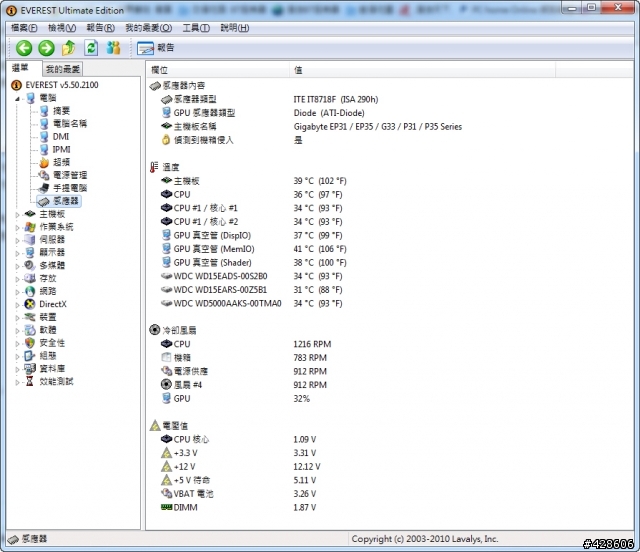Click the DIMM memory module icon
Screen dimensions: 640x552
coord(167,507)
